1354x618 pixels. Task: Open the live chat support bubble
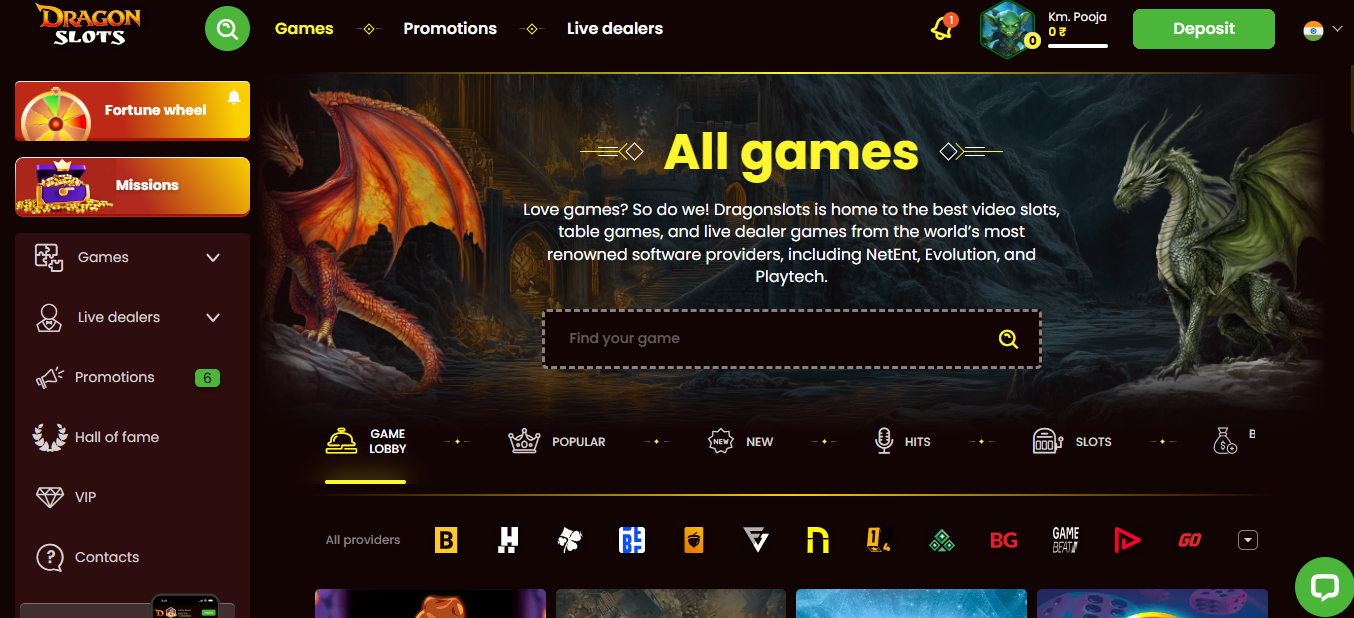[1323, 587]
